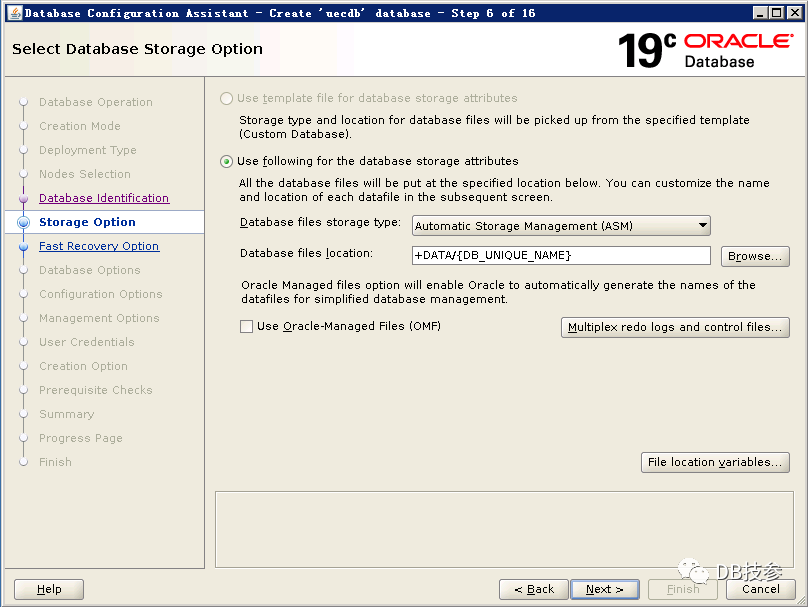Click Browse button for files location

click(x=755, y=256)
